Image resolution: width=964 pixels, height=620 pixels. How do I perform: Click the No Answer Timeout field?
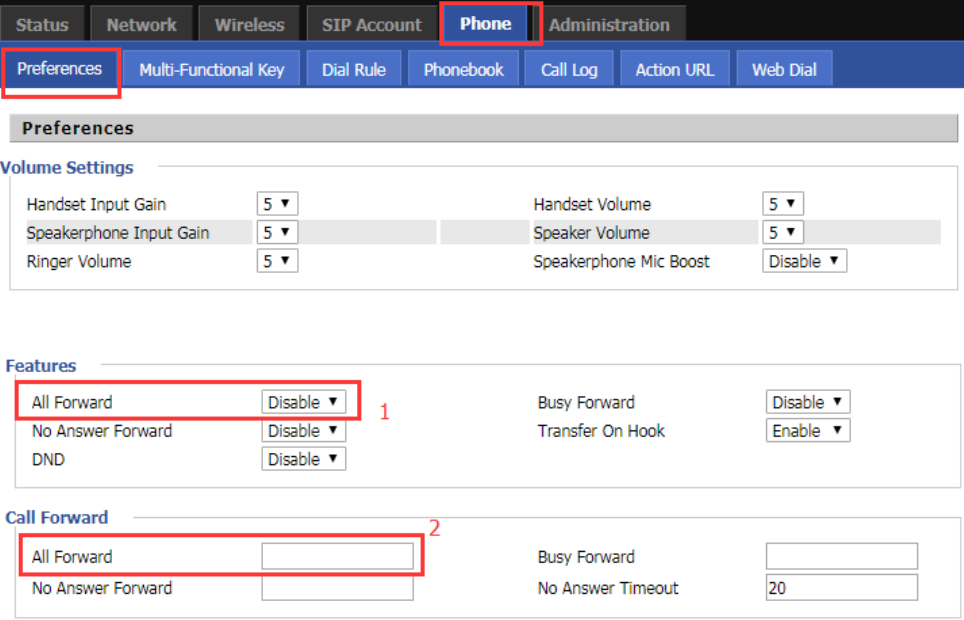tap(841, 588)
